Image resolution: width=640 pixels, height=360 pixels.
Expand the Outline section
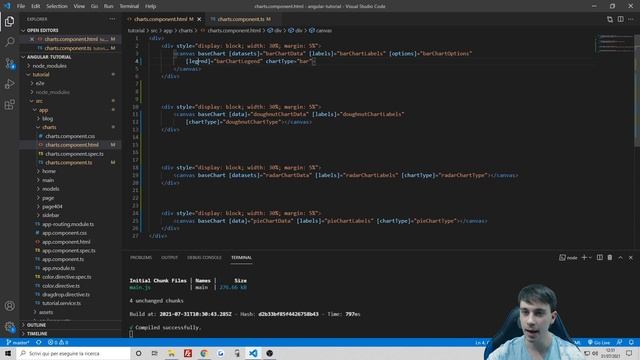[x=36, y=325]
